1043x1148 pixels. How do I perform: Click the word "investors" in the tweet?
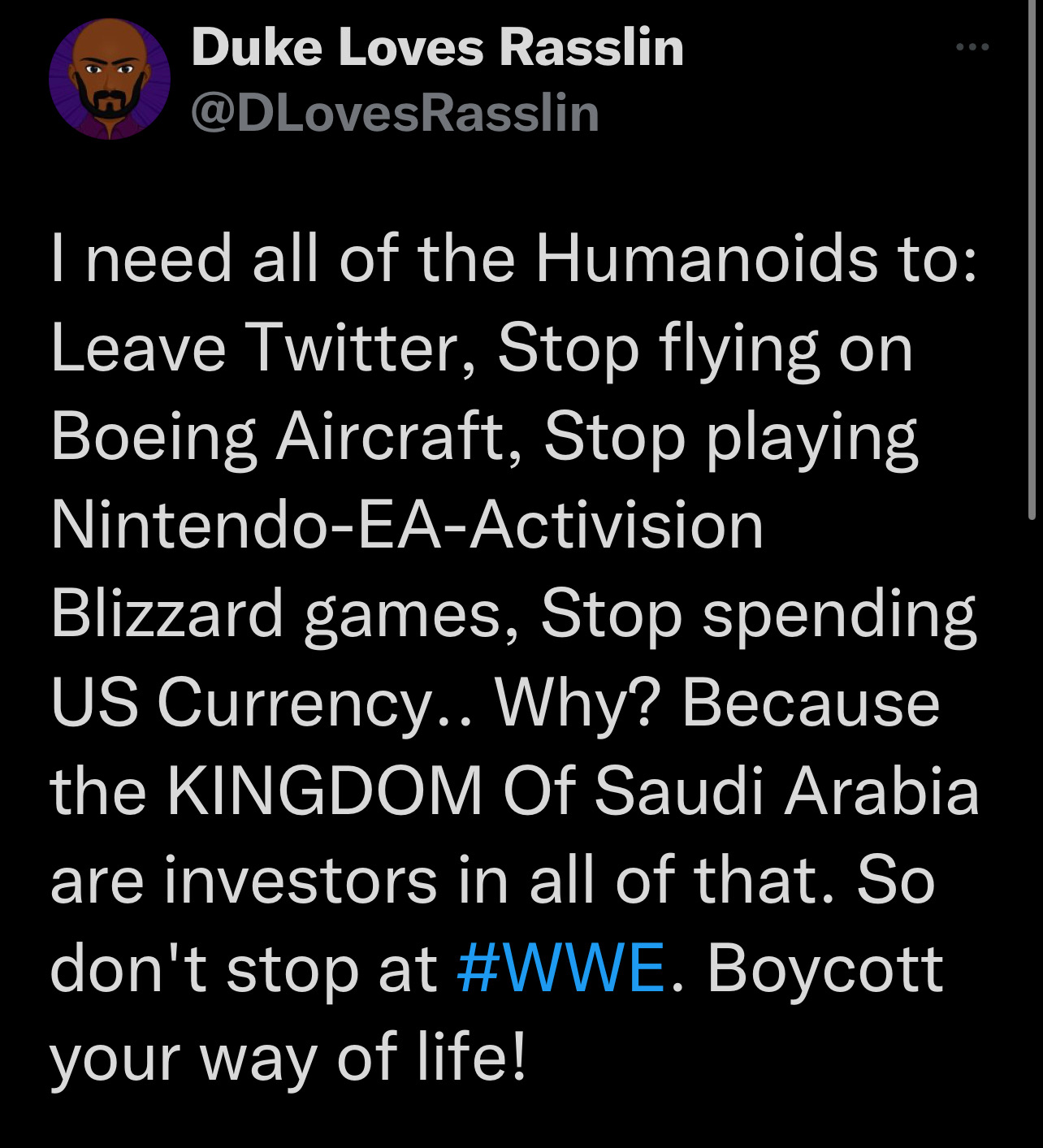pyautogui.click(x=301, y=880)
